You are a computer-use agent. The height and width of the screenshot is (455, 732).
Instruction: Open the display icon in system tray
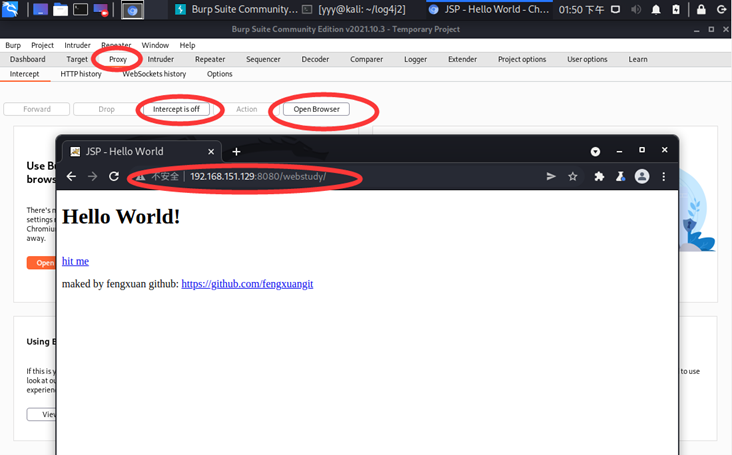tap(615, 9)
